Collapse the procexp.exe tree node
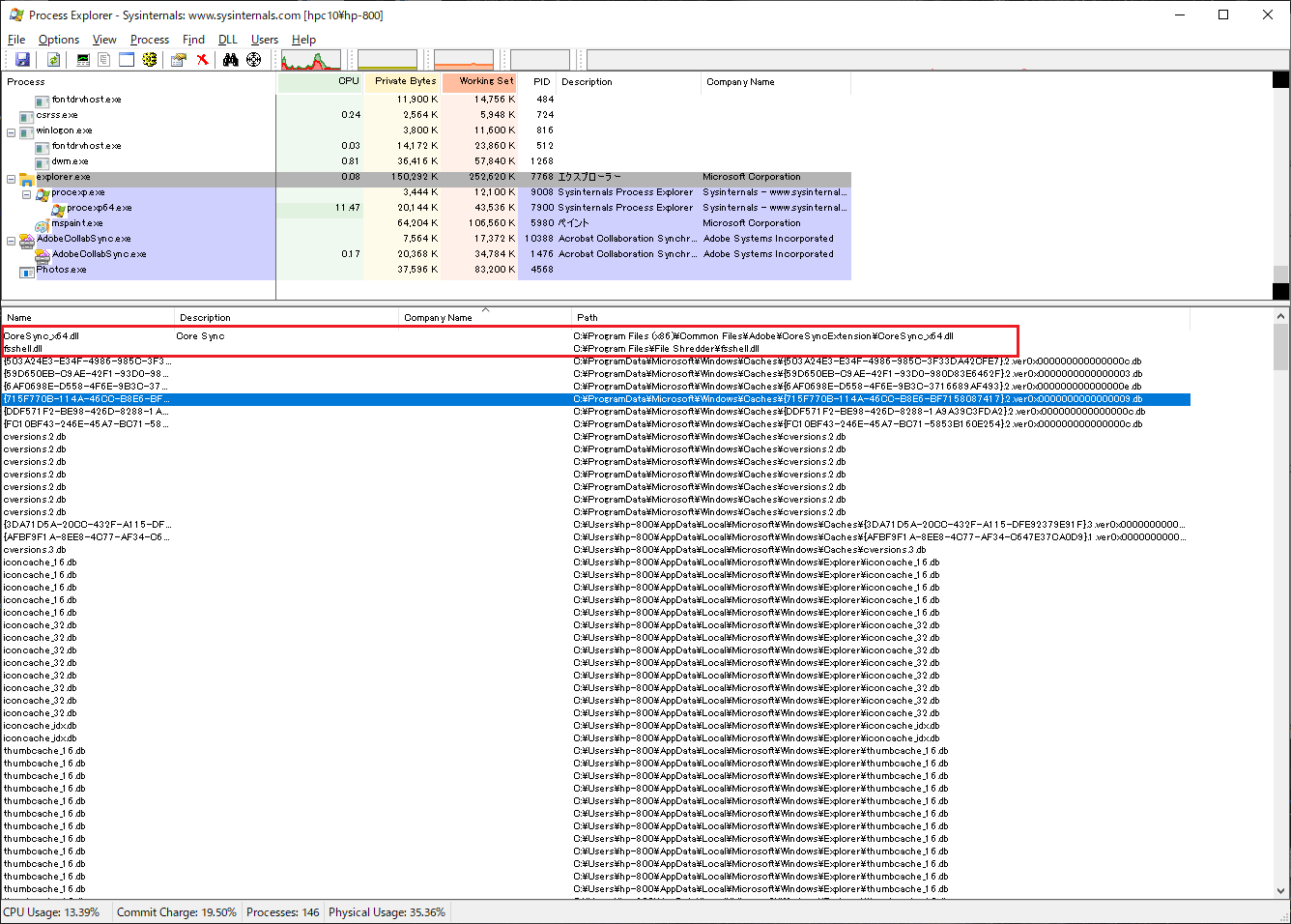This screenshot has height=924, width=1291. coord(26,193)
